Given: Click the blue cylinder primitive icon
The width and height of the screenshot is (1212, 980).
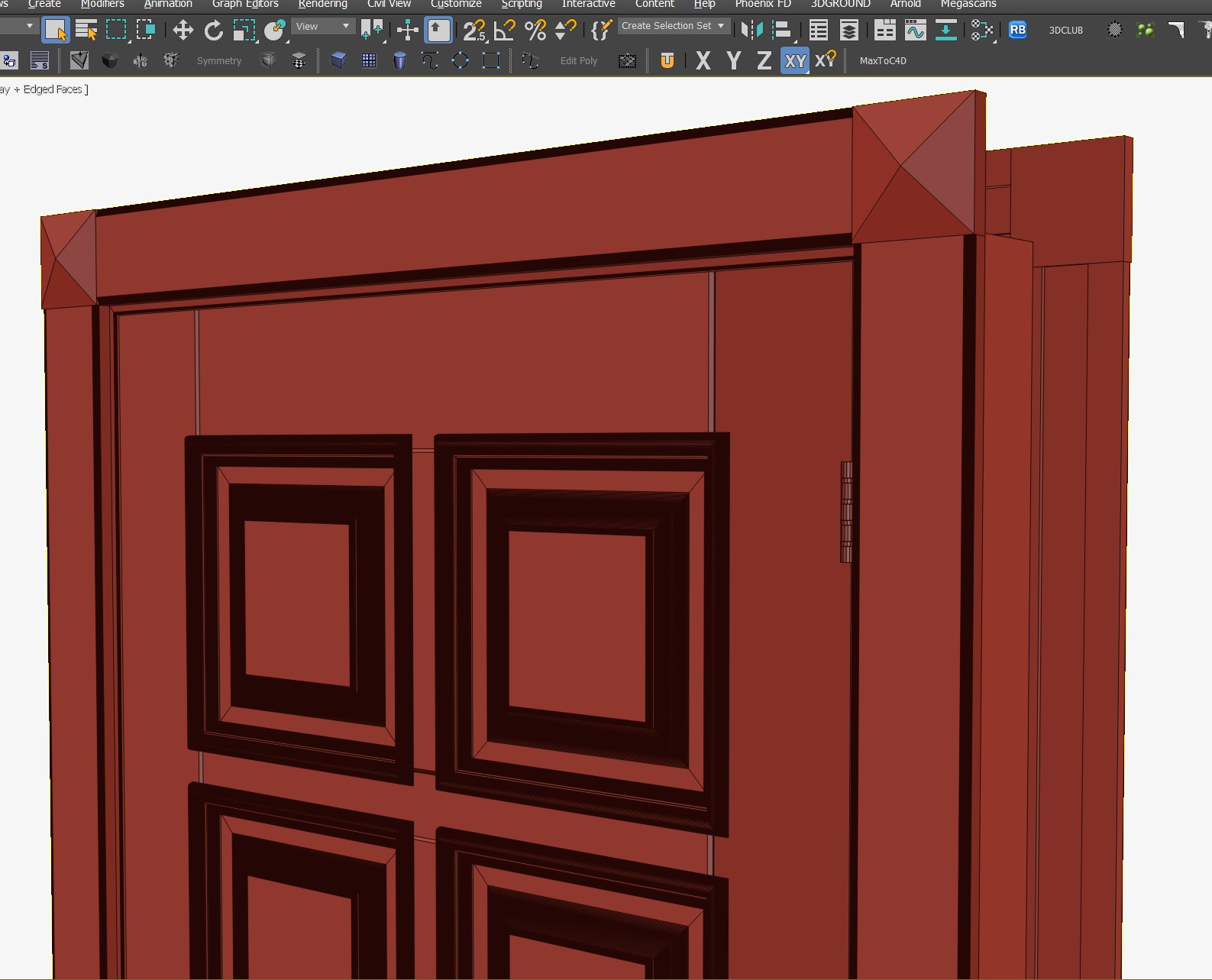Looking at the screenshot, I should [399, 60].
